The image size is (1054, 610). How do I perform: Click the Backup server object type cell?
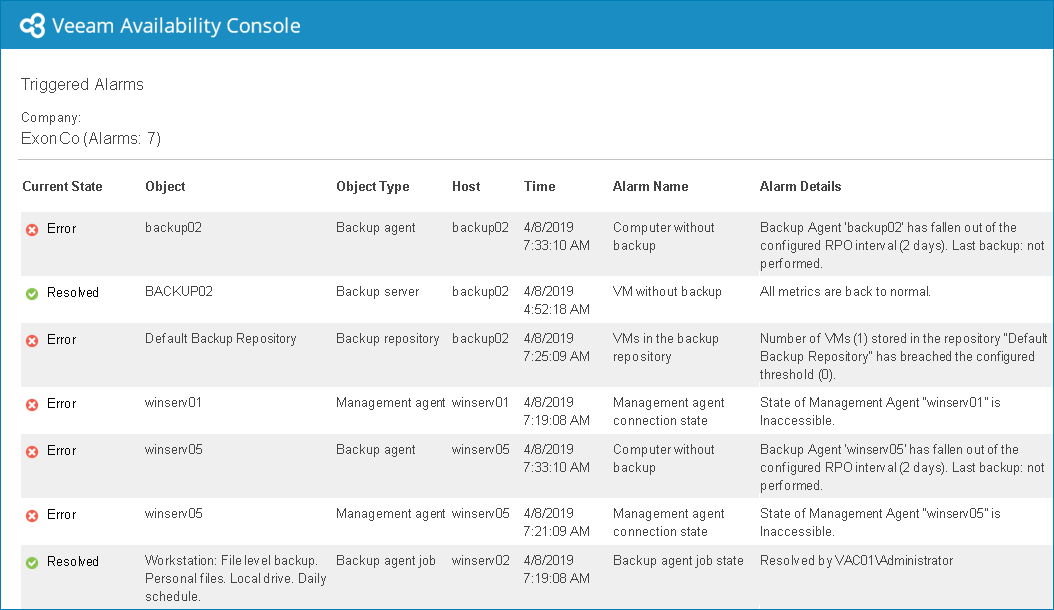(377, 291)
